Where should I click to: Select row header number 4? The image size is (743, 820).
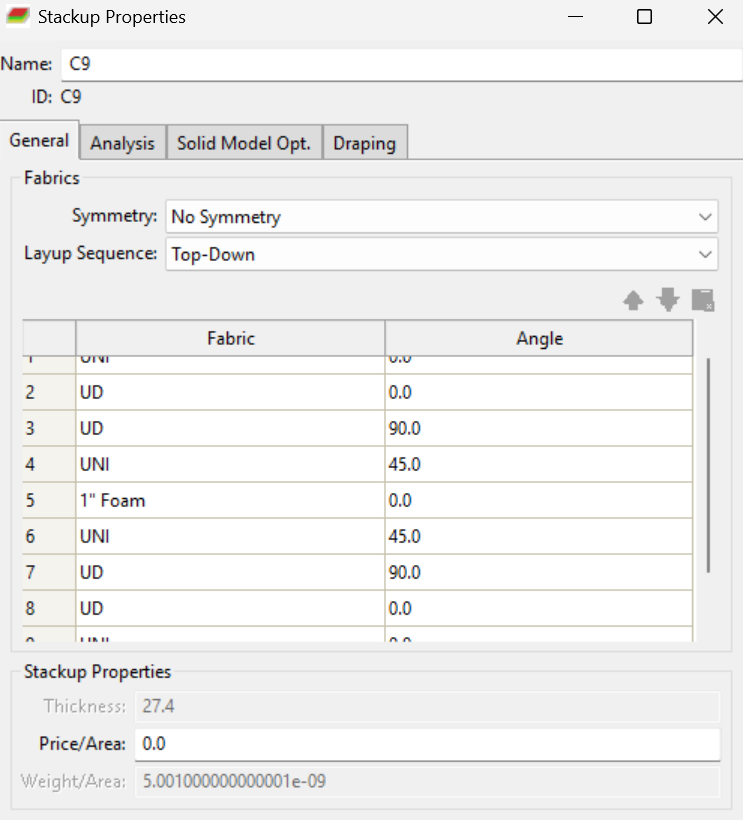[x=49, y=464]
